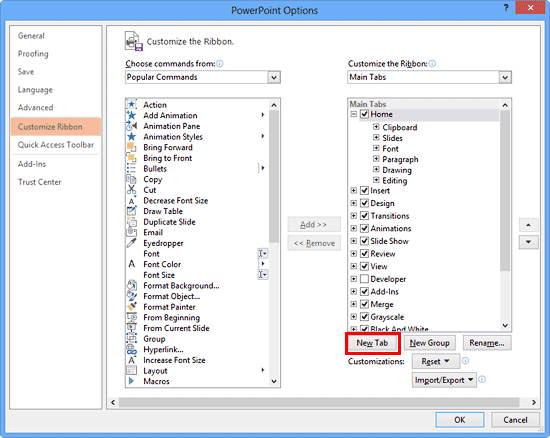Click the Main Tabs list scrollbar thumb
550x438 pixels.
505,190
